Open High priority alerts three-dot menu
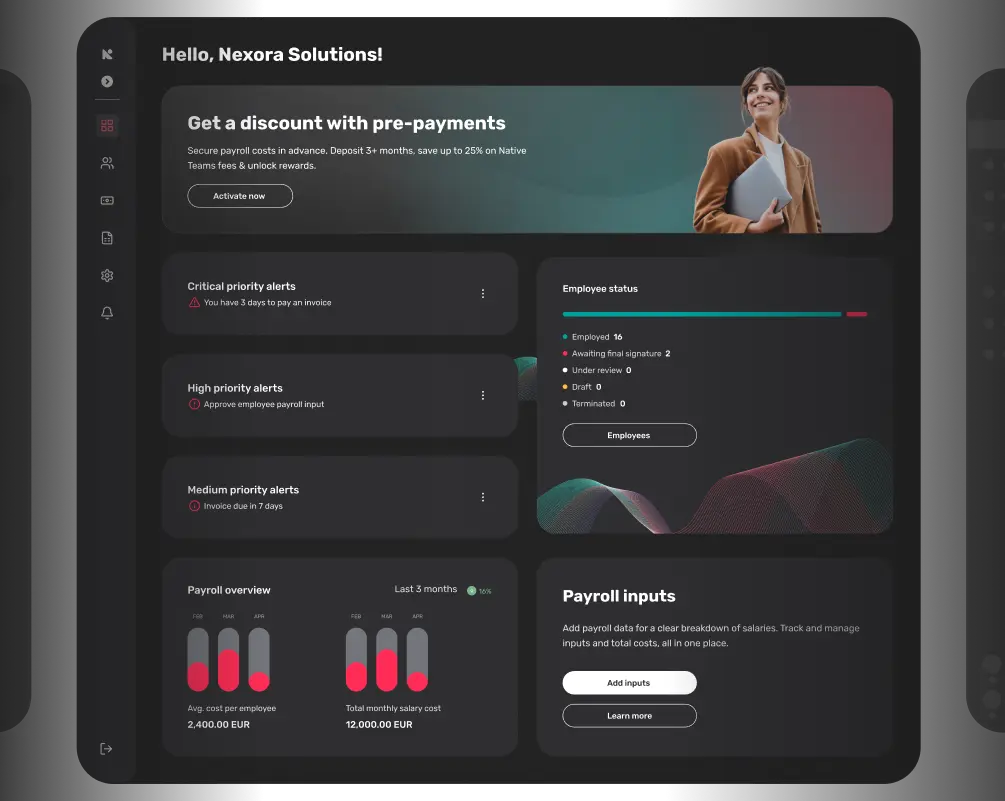This screenshot has width=1005, height=801. point(483,395)
